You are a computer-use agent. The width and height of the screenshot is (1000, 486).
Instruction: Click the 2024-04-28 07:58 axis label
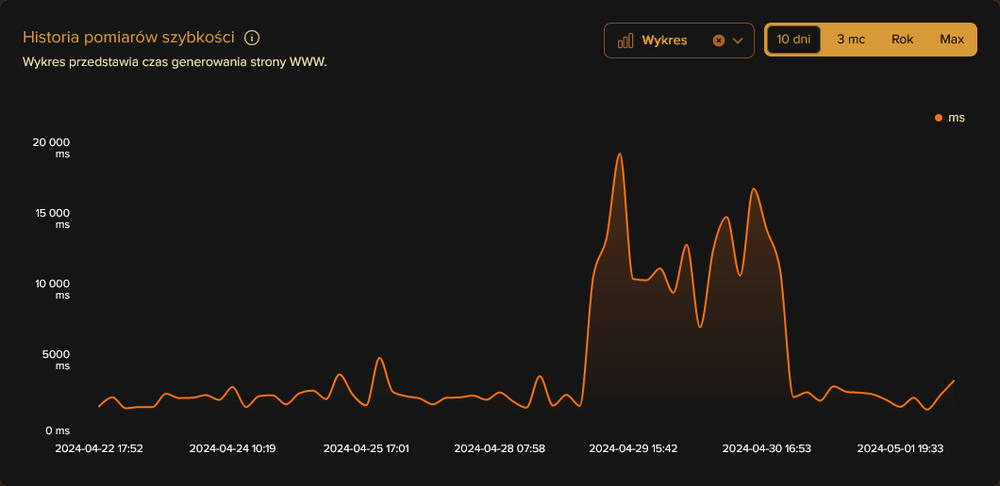click(x=499, y=449)
